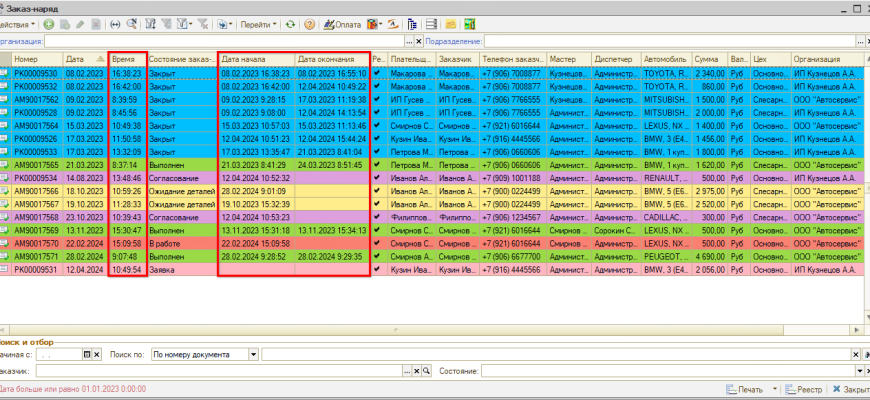This screenshot has height=400, width=870.
Task: Click the Refresh list icon
Action: (290, 23)
